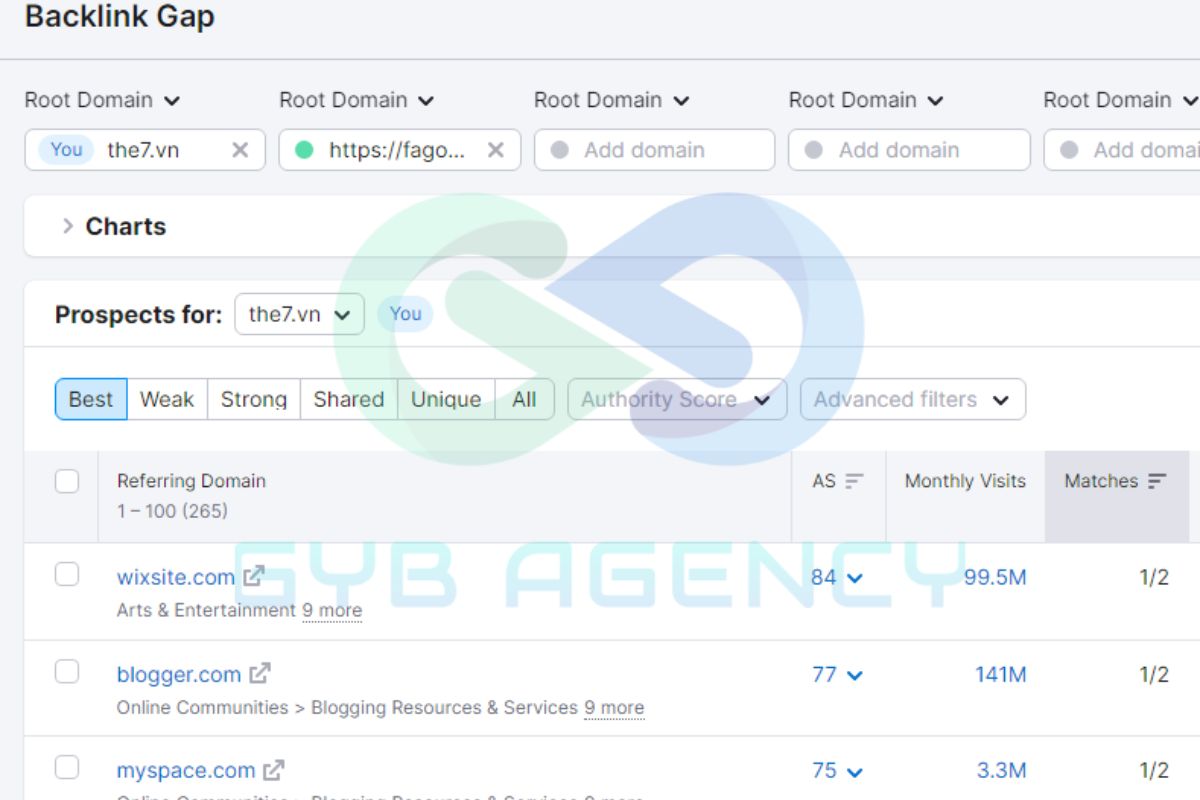Open the wixsite.com domain link
The height and width of the screenshot is (800, 1200).
click(x=176, y=577)
